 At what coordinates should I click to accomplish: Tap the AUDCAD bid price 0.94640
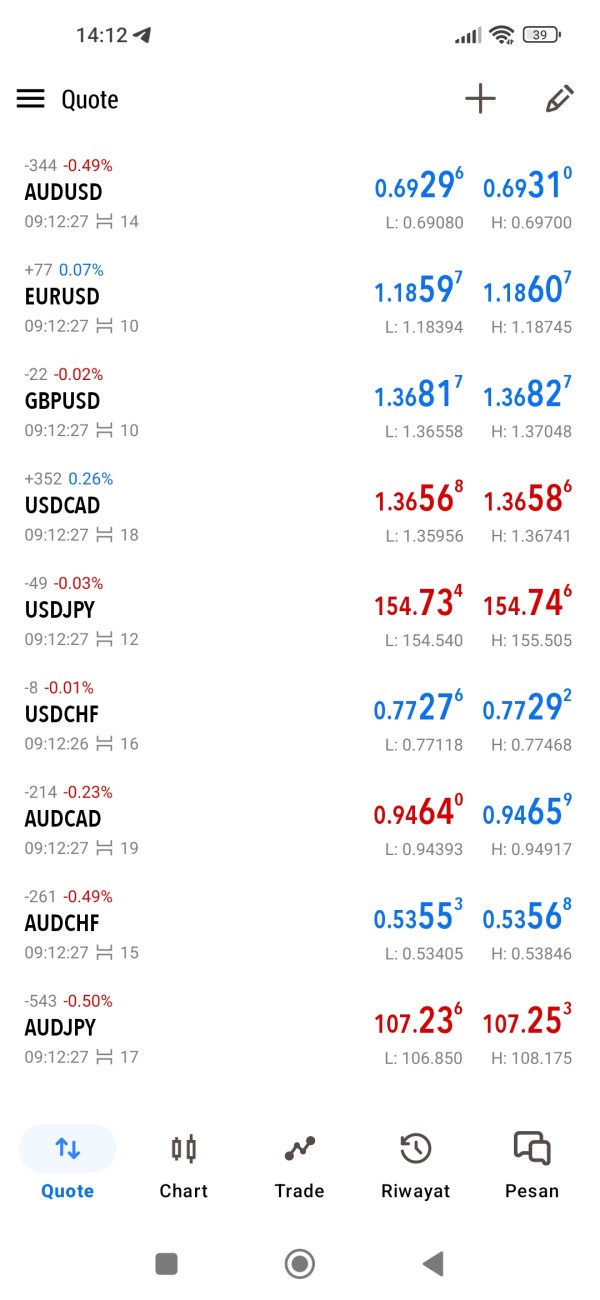(418, 812)
